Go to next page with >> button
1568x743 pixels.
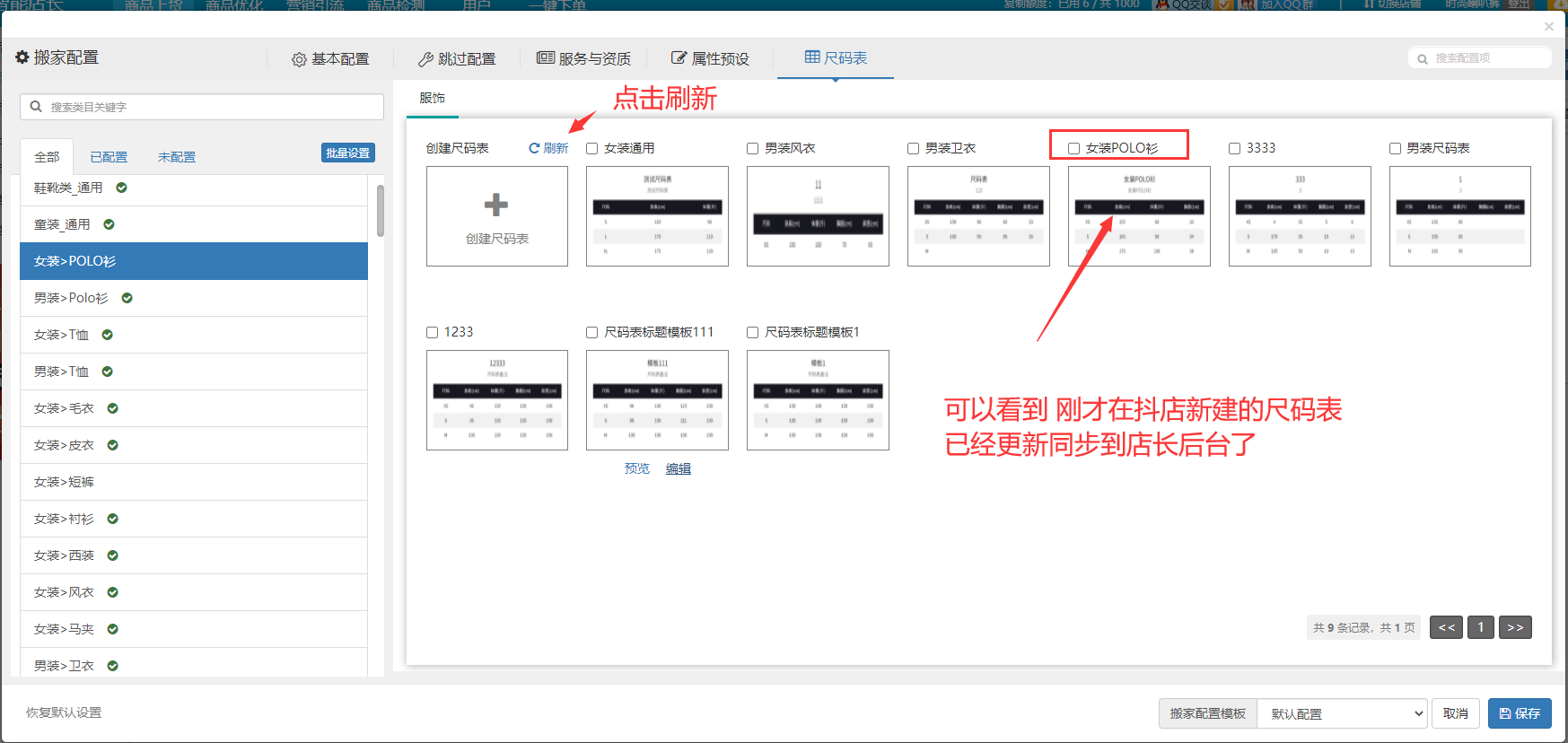tap(1515, 627)
